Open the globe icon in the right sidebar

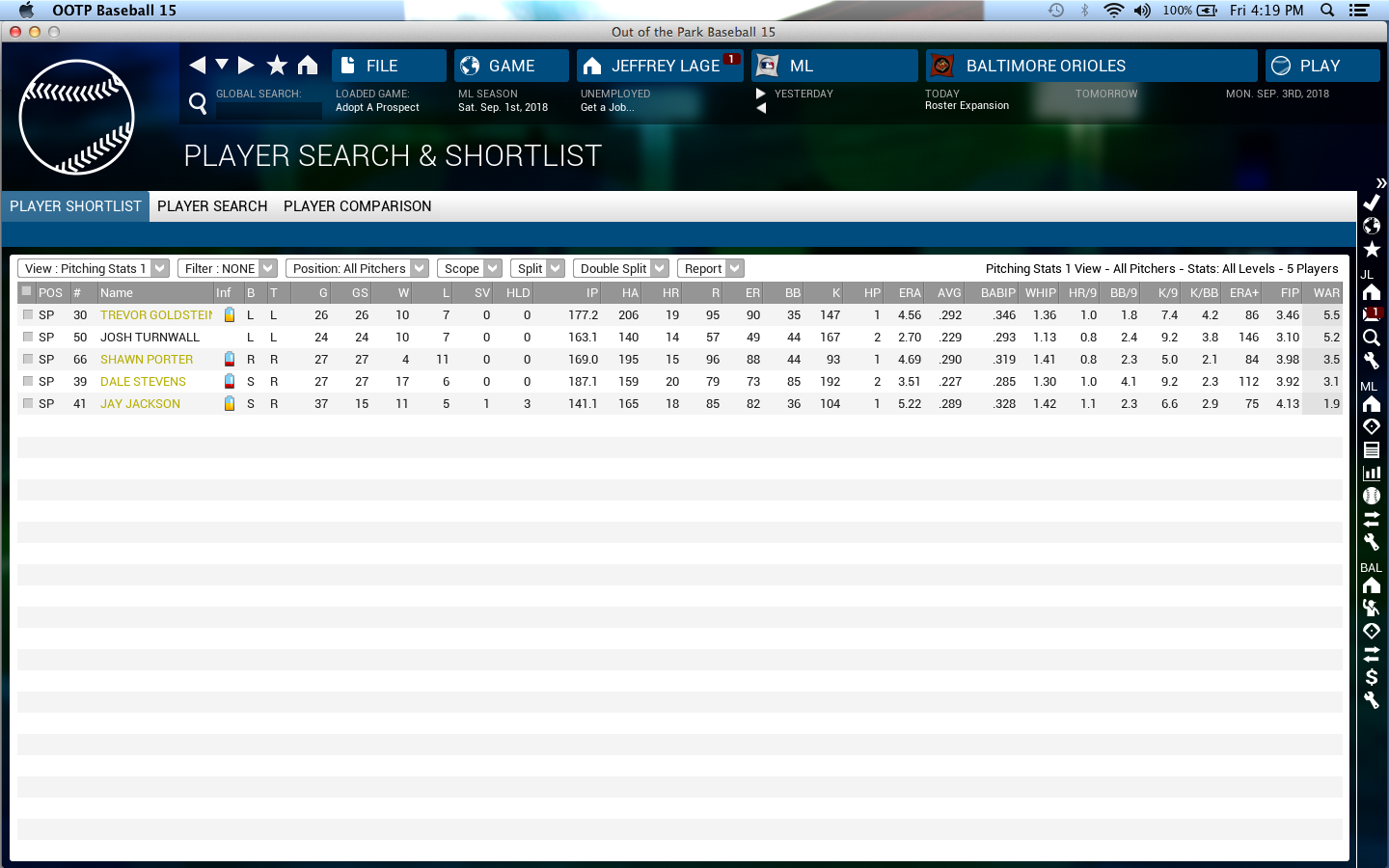(1371, 226)
